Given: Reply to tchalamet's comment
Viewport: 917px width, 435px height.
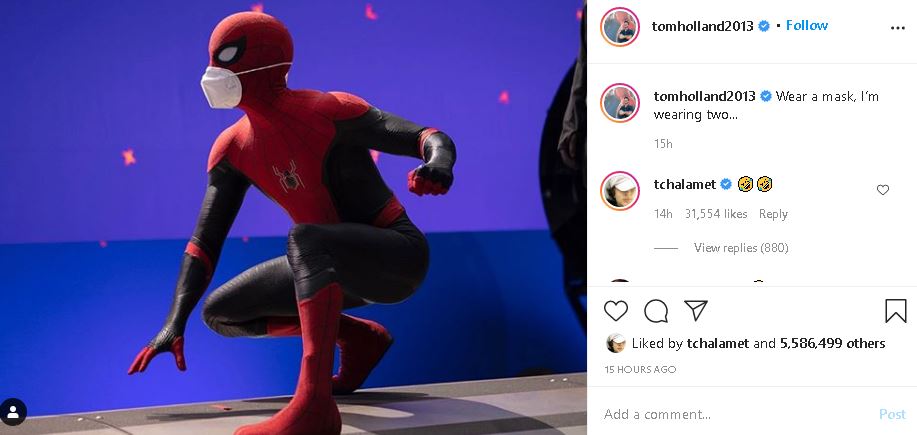Looking at the screenshot, I should [773, 214].
